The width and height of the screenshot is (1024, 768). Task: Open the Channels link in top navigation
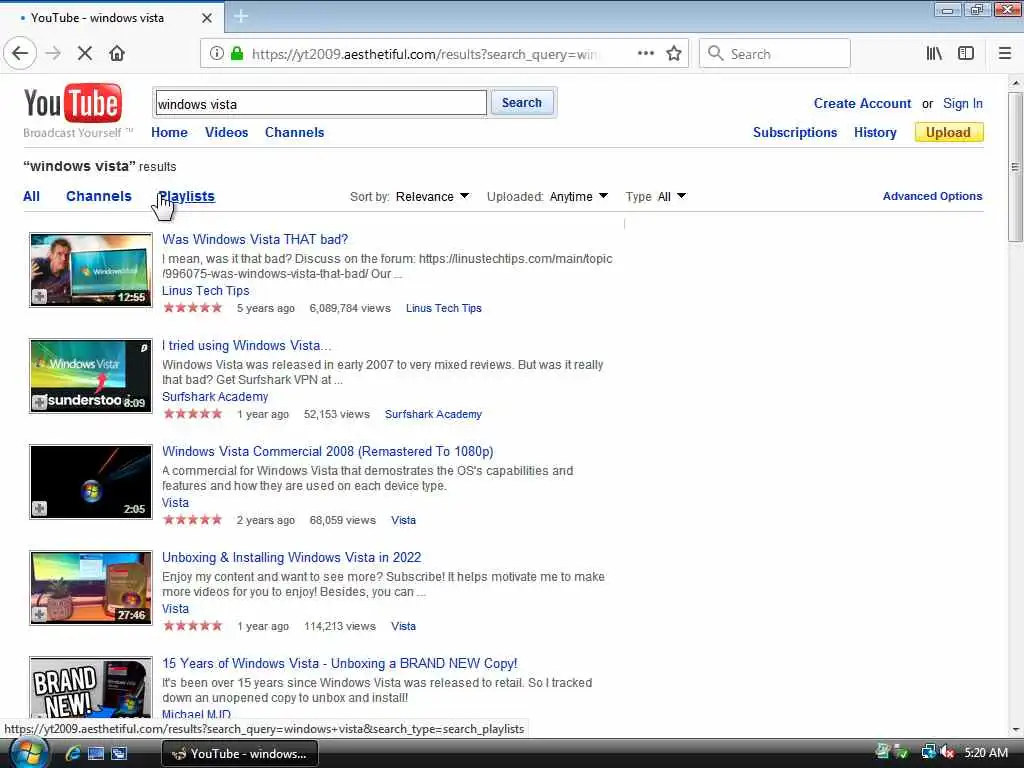295,133
